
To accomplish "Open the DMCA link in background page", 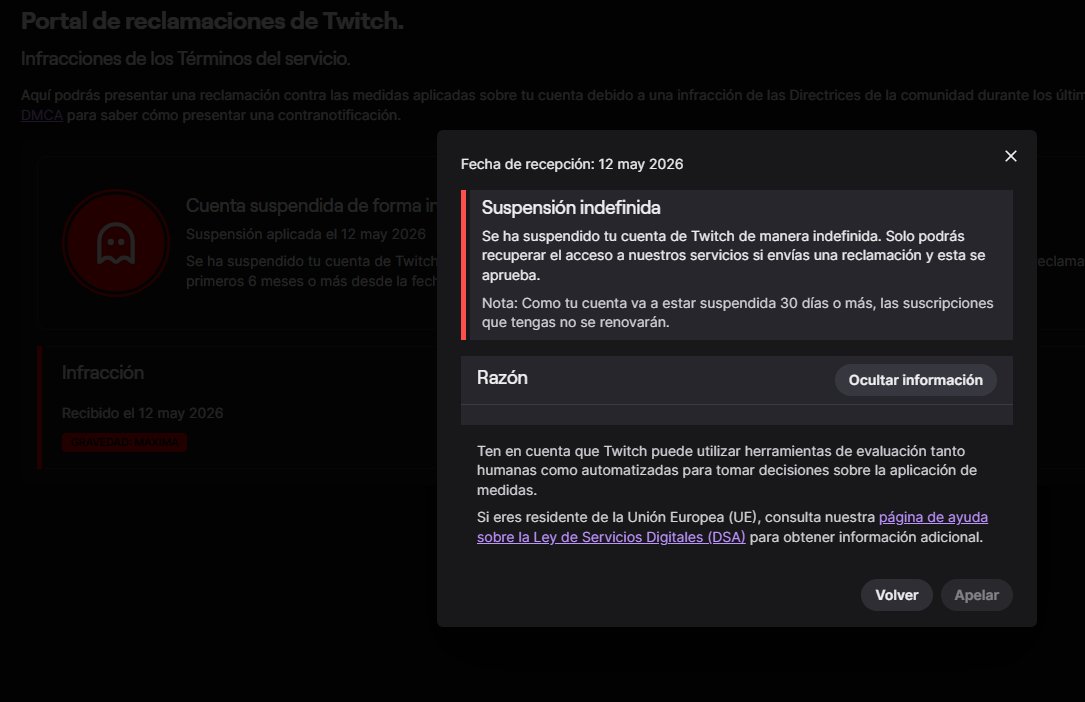I will point(42,116).
